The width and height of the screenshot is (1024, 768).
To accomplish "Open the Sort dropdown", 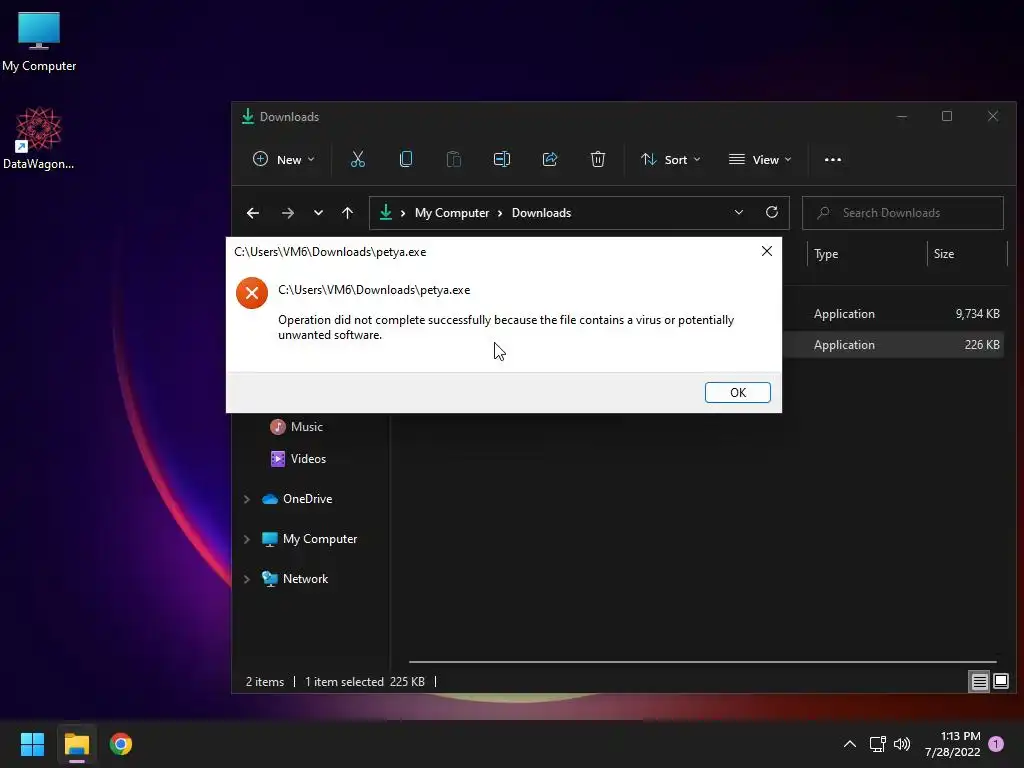I will (671, 159).
